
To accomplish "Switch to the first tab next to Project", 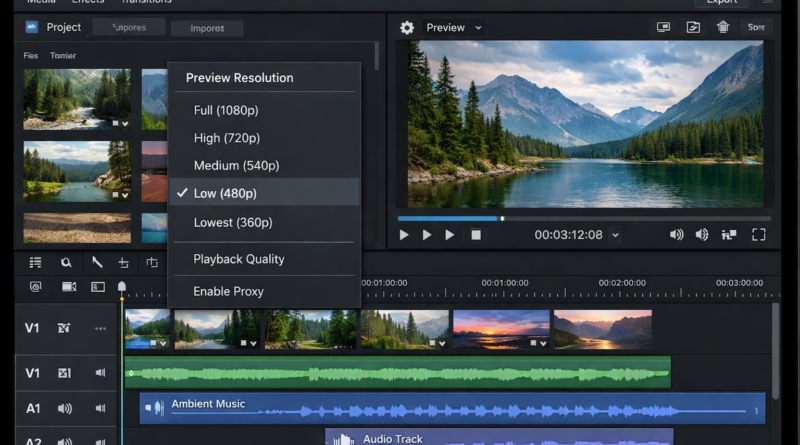I will pyautogui.click(x=129, y=28).
